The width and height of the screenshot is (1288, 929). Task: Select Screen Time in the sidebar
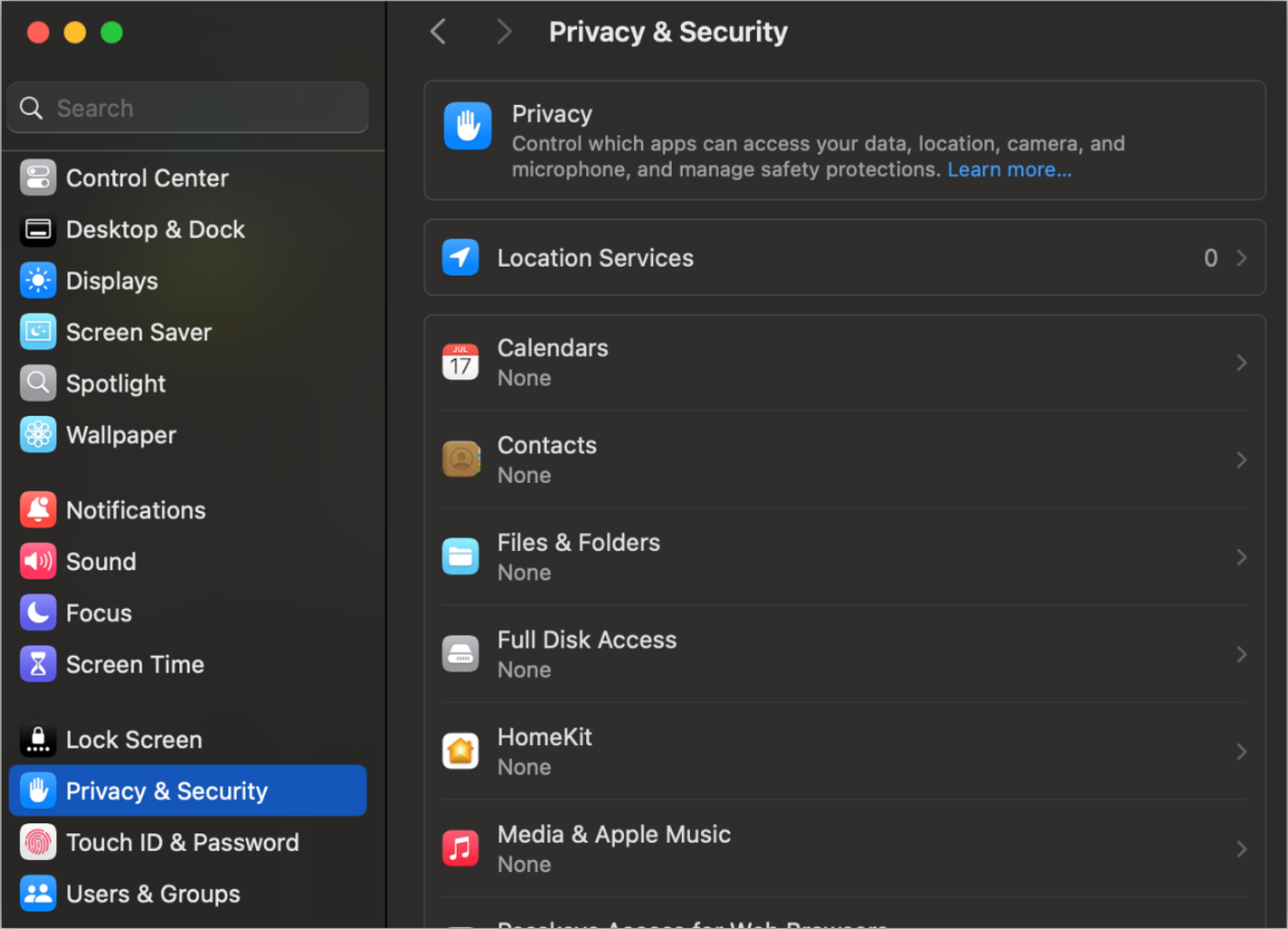134,663
